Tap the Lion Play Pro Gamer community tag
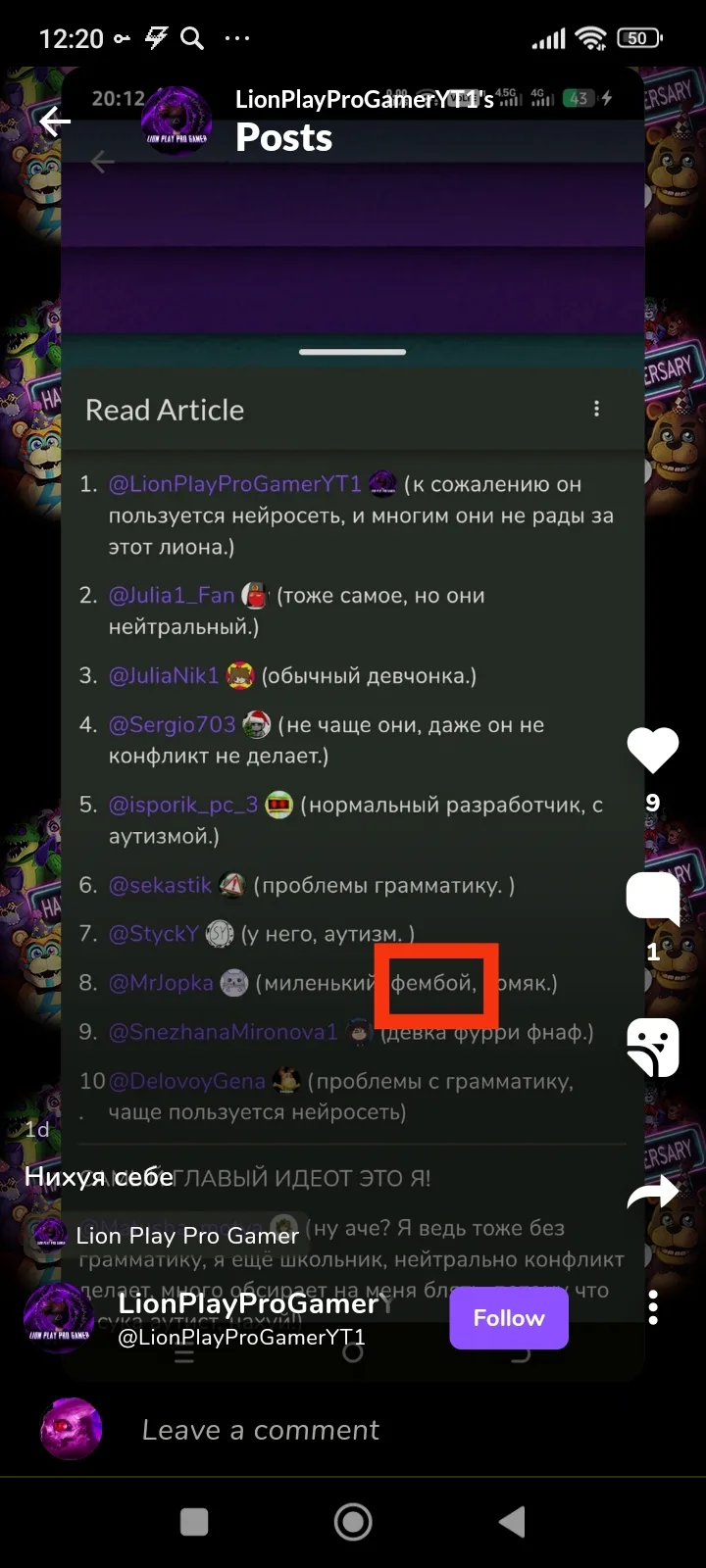 click(165, 1236)
